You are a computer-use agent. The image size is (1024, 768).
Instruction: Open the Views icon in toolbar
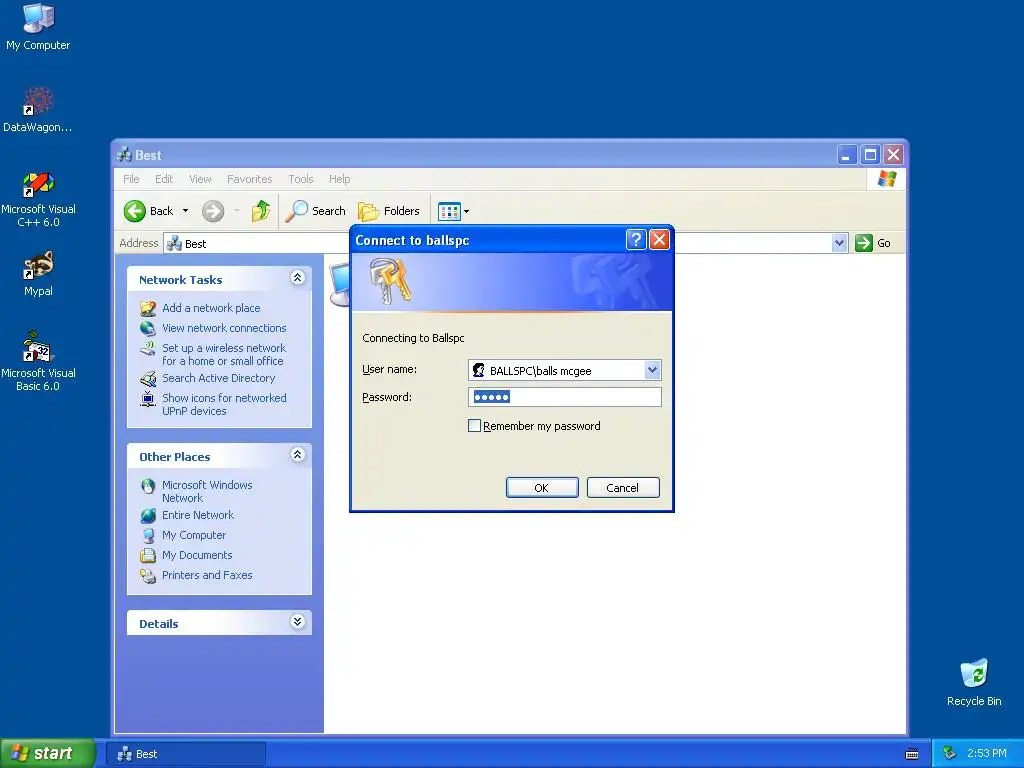(449, 212)
